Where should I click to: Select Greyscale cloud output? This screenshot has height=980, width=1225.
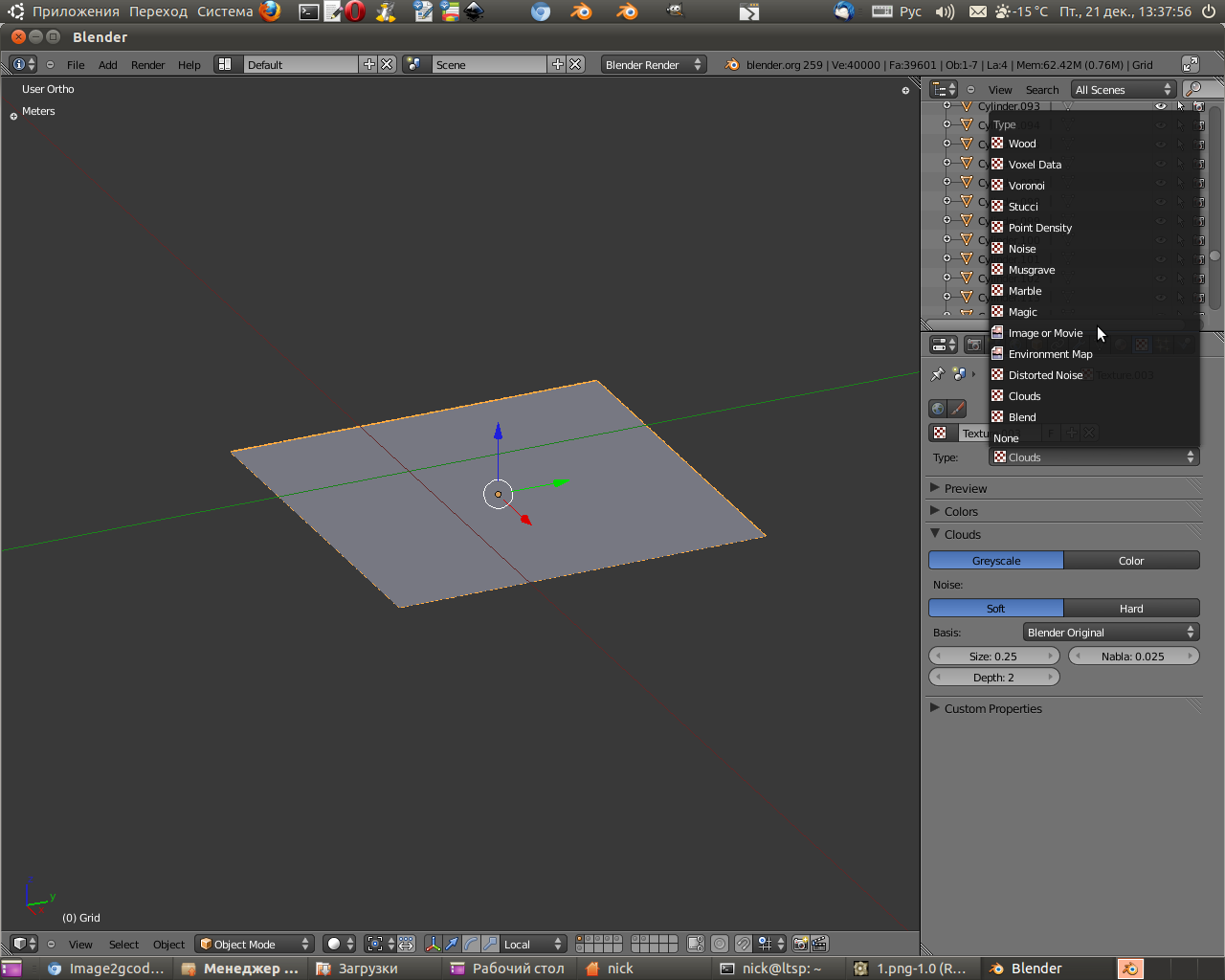pos(996,561)
